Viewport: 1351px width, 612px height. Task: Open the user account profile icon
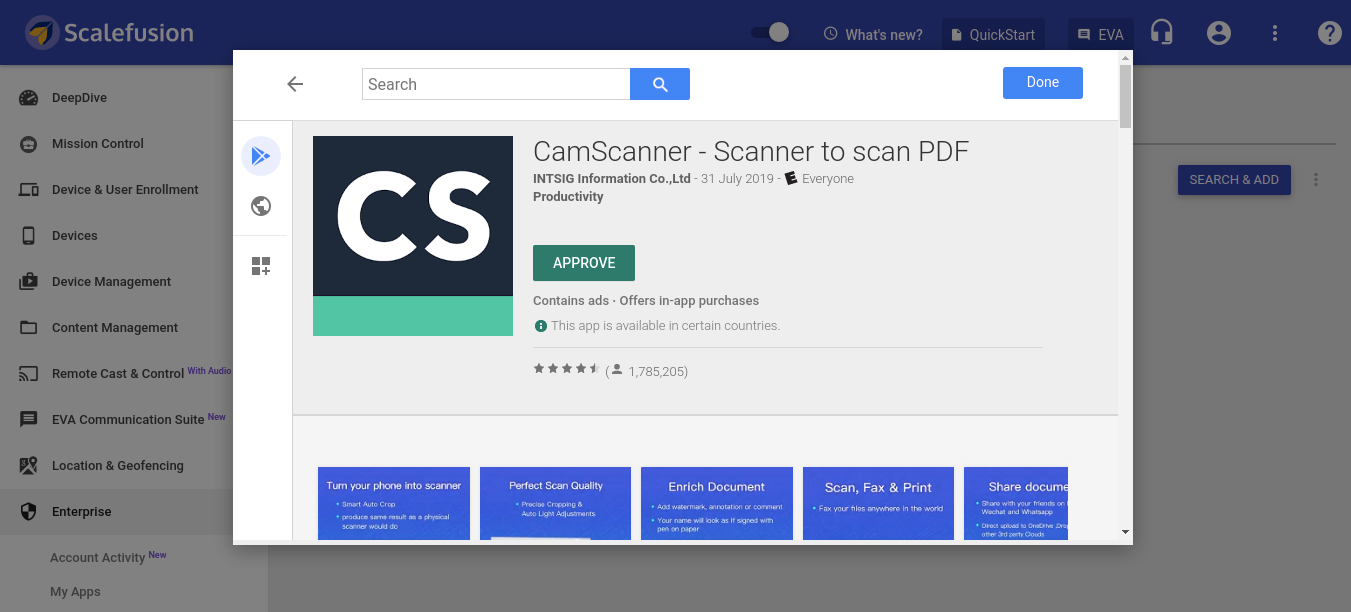1218,33
